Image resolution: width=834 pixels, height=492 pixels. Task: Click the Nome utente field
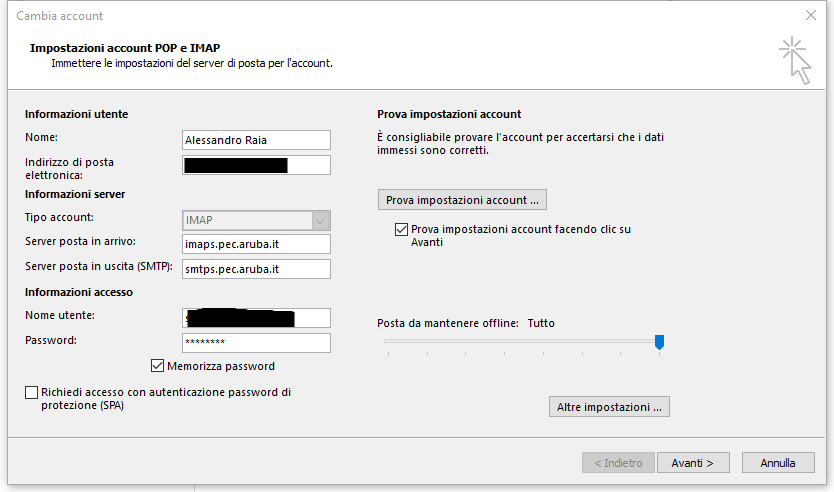(x=256, y=318)
